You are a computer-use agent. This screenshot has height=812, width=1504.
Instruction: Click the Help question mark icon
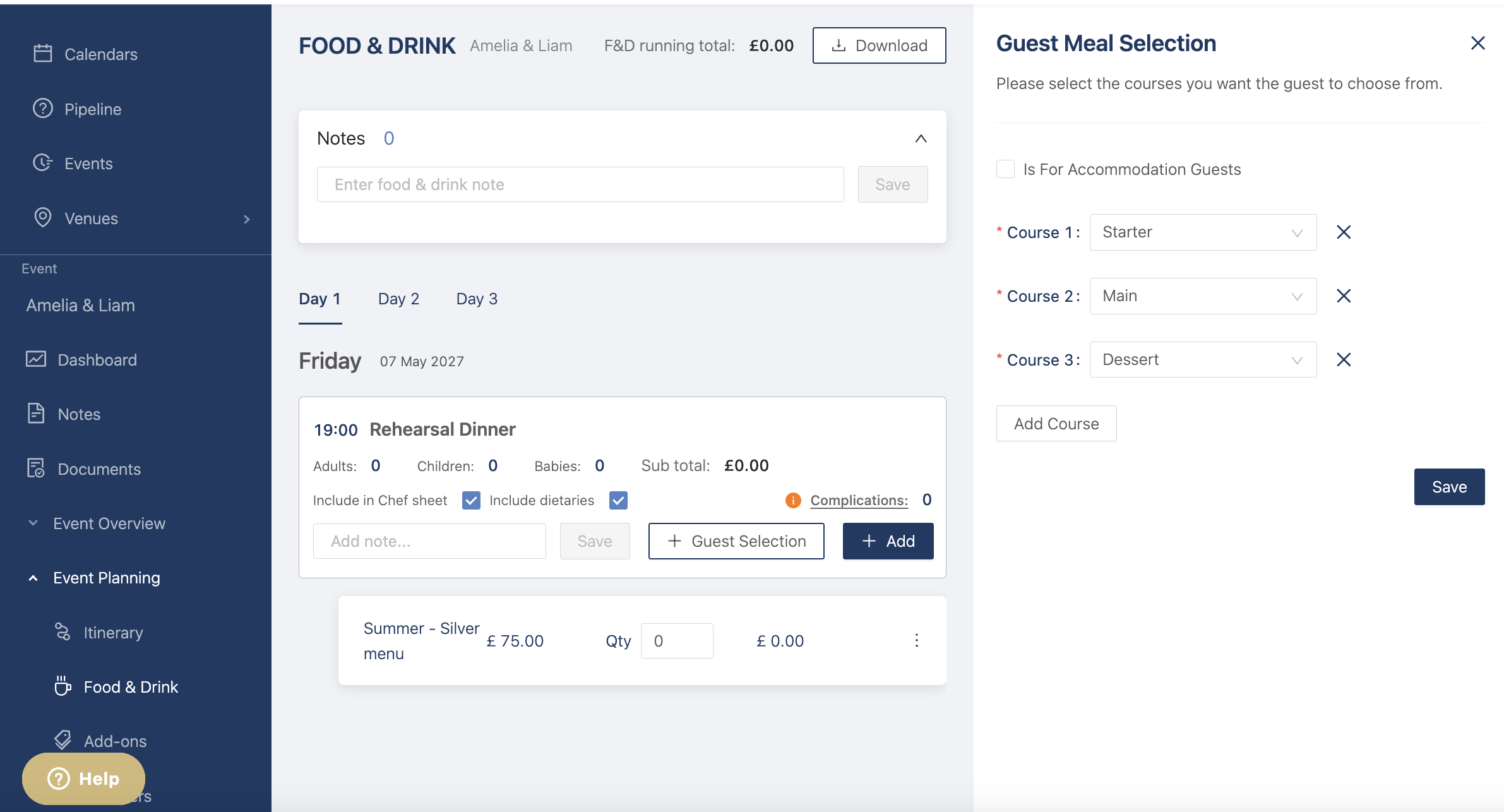[x=59, y=779]
